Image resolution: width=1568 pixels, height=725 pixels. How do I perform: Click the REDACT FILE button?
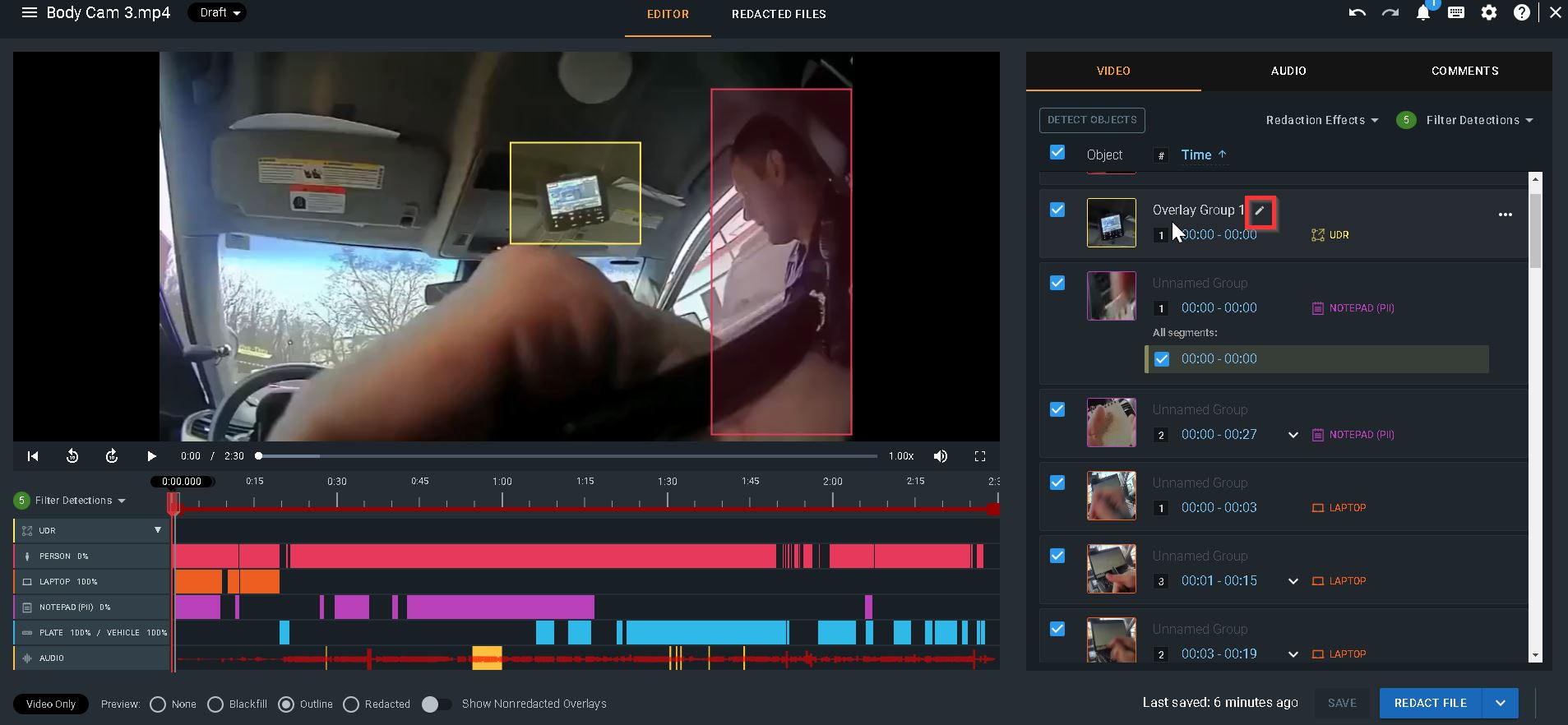click(1430, 703)
